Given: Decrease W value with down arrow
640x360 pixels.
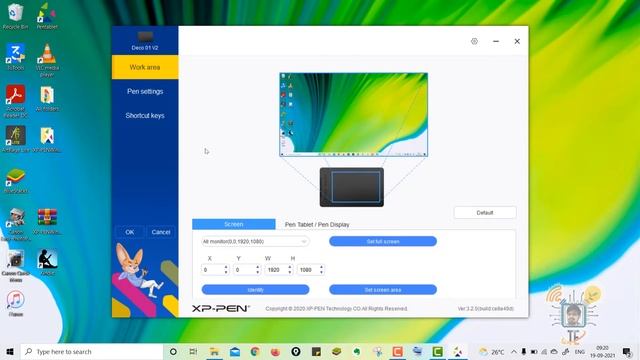Looking at the screenshot, I should (x=290, y=272).
